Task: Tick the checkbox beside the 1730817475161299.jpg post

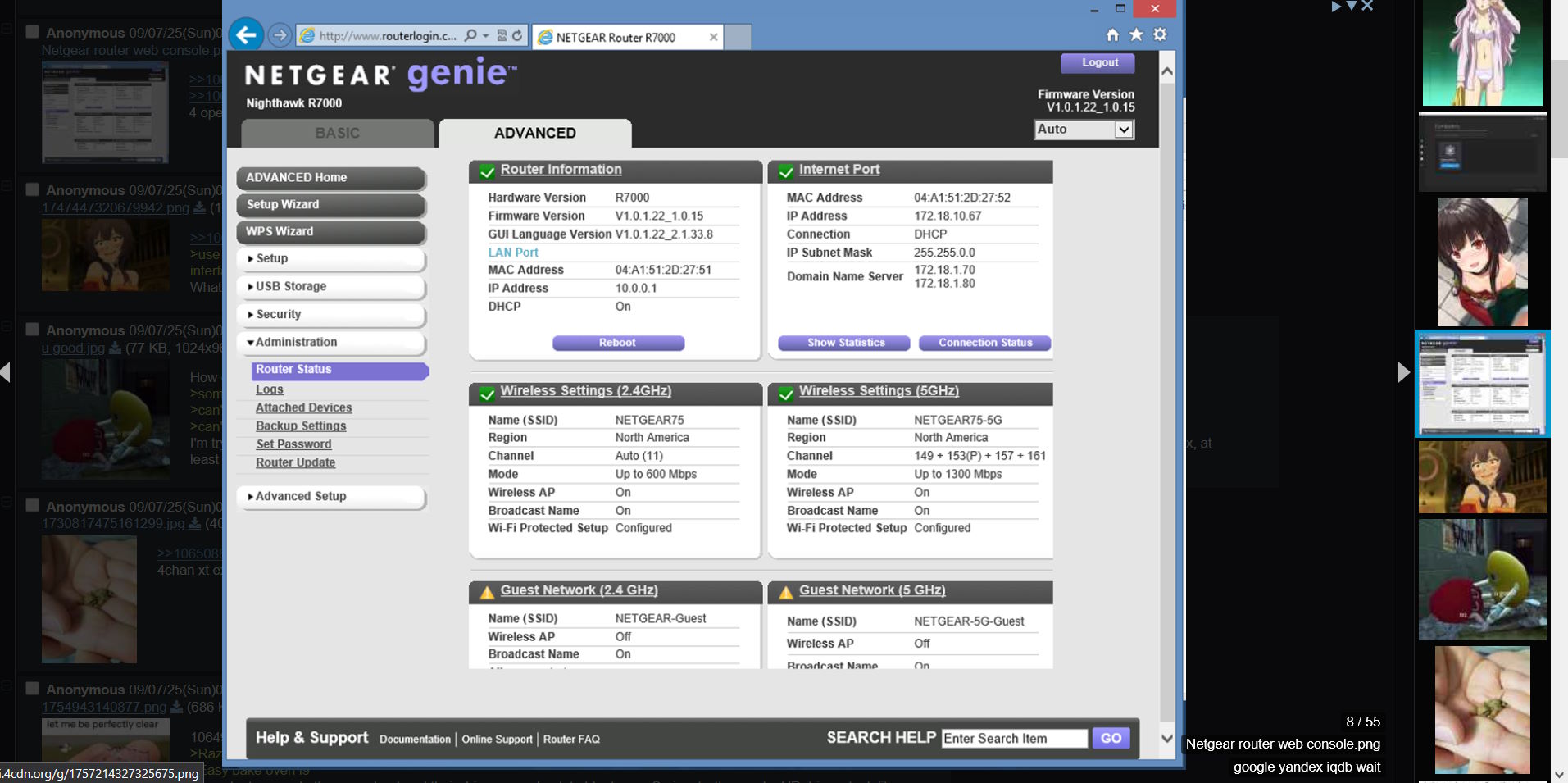Action: [32, 505]
